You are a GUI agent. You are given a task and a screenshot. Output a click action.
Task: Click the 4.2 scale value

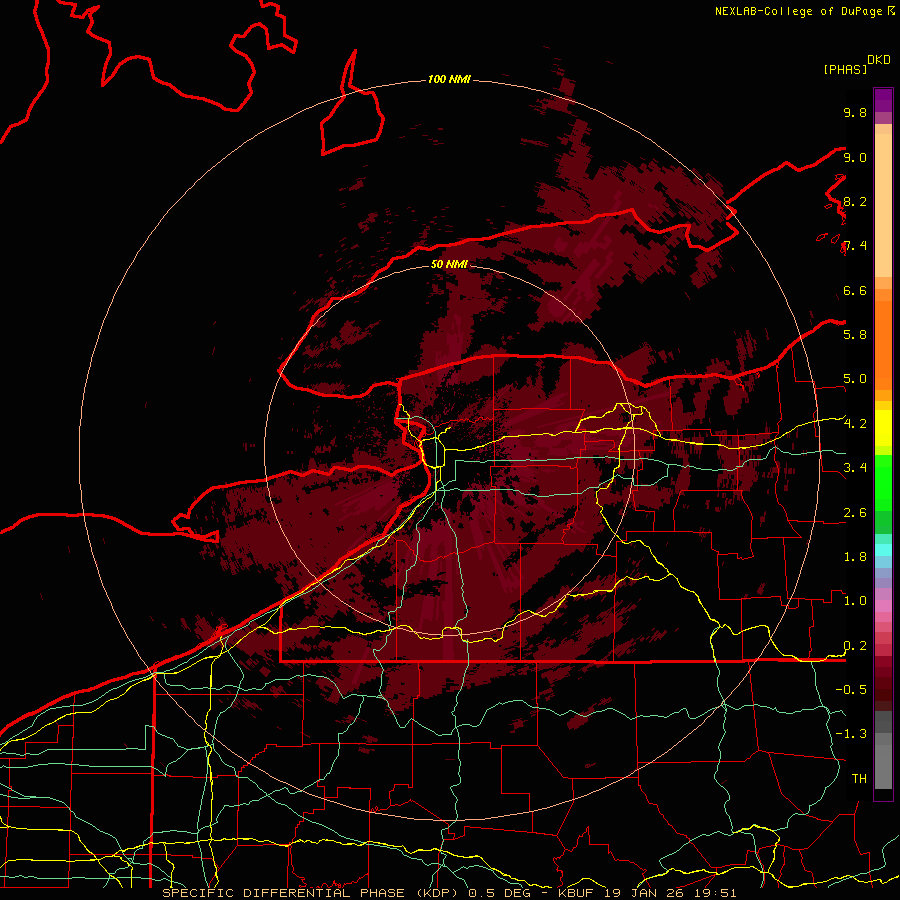point(855,424)
